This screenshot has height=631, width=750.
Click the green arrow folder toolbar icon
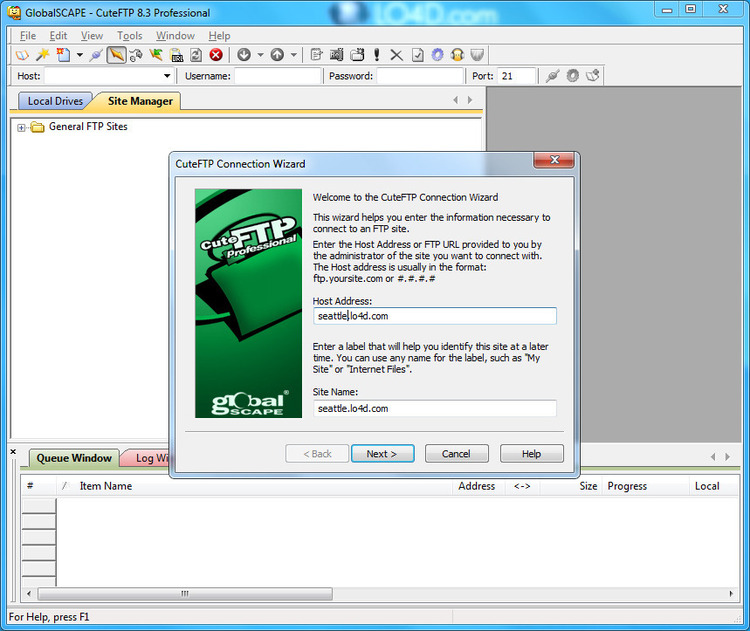coord(156,55)
